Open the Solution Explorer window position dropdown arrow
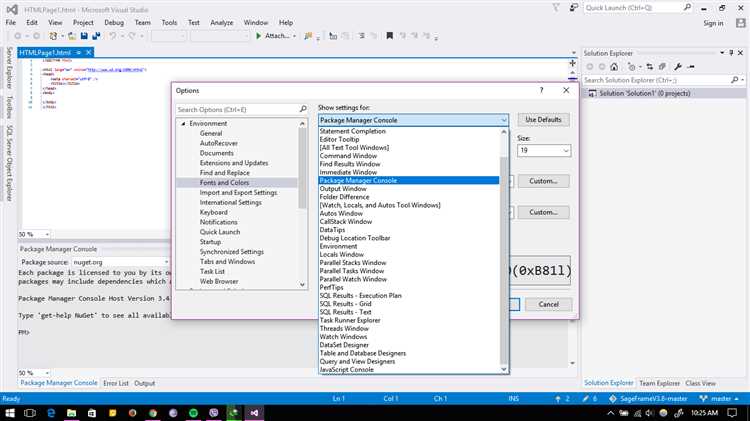This screenshot has width=750, height=421. [722, 53]
